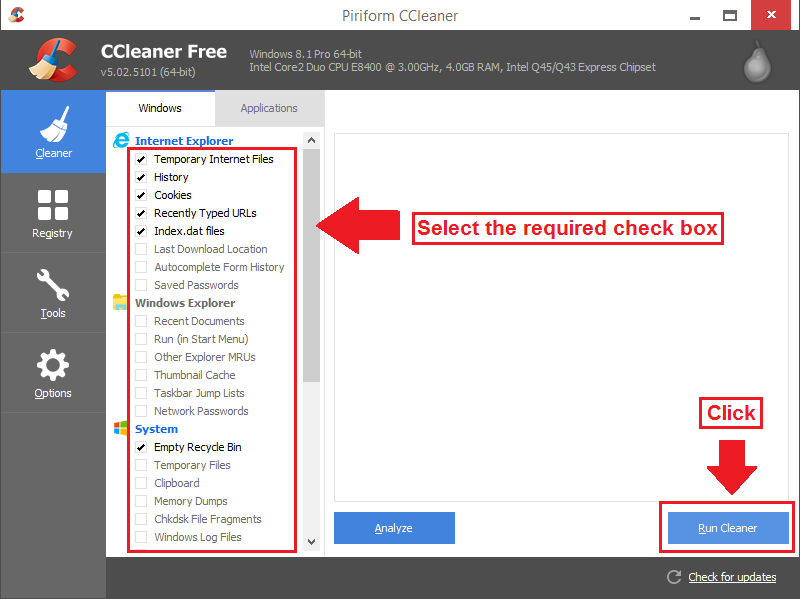The width and height of the screenshot is (800, 599).
Task: Click the Internet Explorer section icon
Action: pyautogui.click(x=121, y=140)
